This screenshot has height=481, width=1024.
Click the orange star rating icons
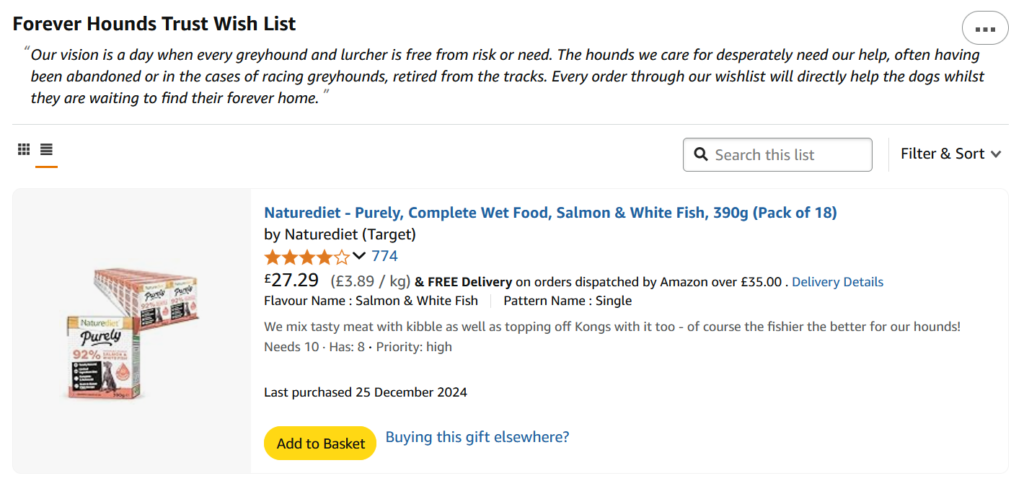(x=307, y=256)
